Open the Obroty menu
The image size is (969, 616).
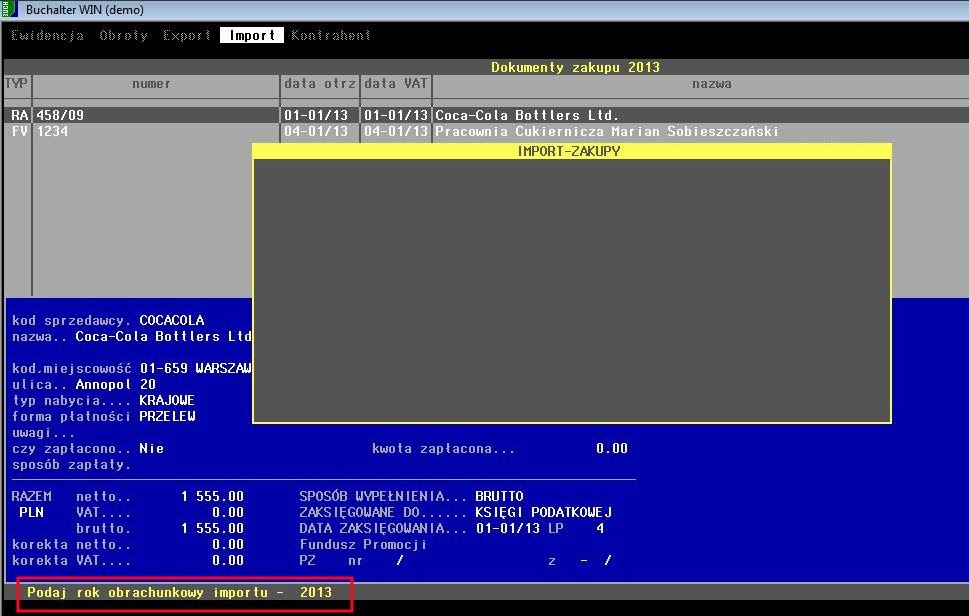coord(124,35)
